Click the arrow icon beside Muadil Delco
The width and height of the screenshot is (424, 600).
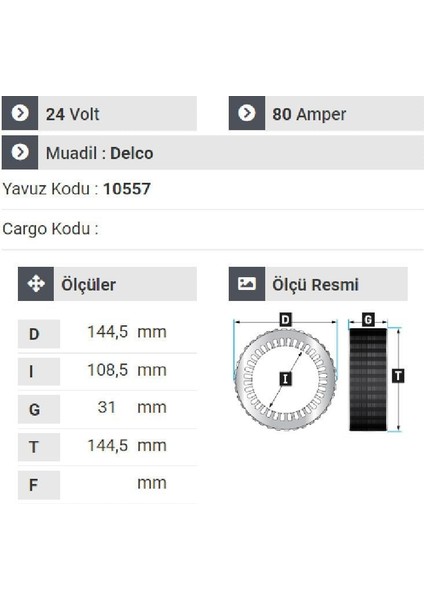pos(20,152)
